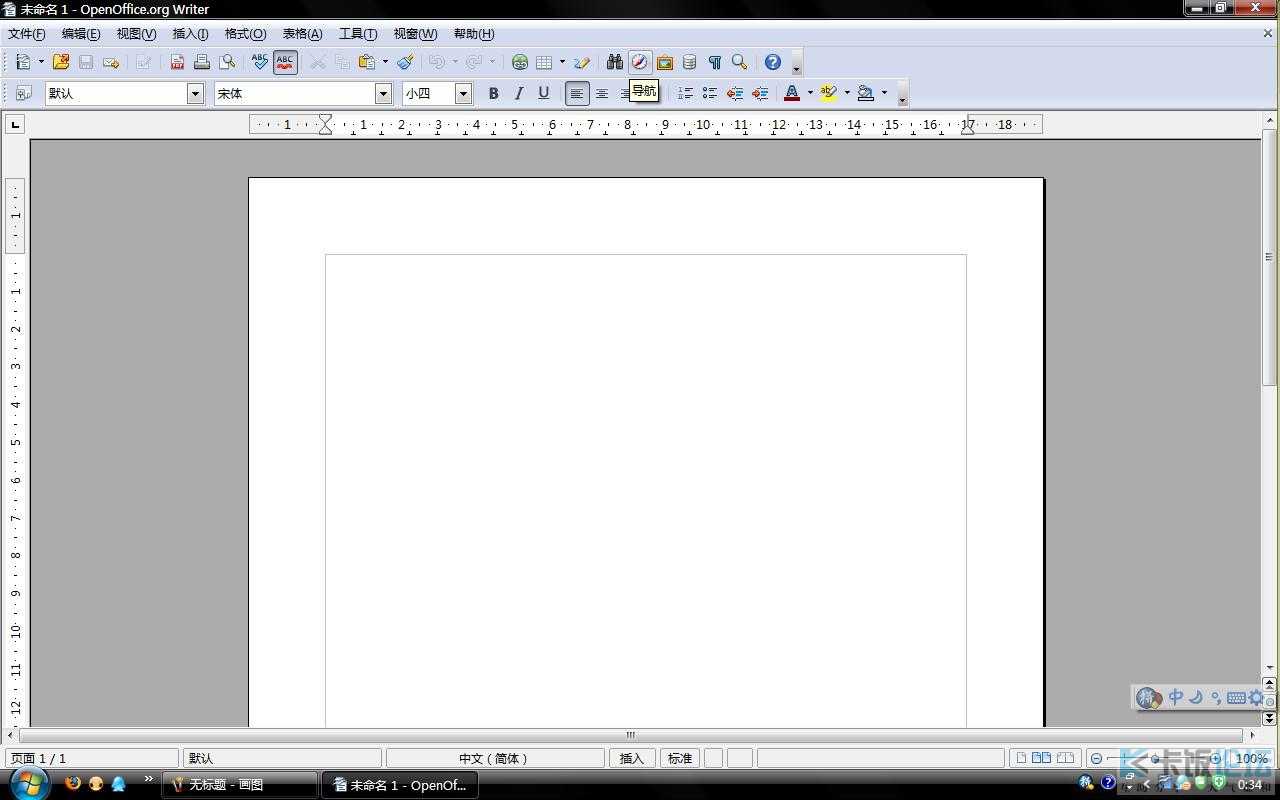Apply yellow Highlighting color swatch
The width and height of the screenshot is (1280, 800).
coord(828,93)
